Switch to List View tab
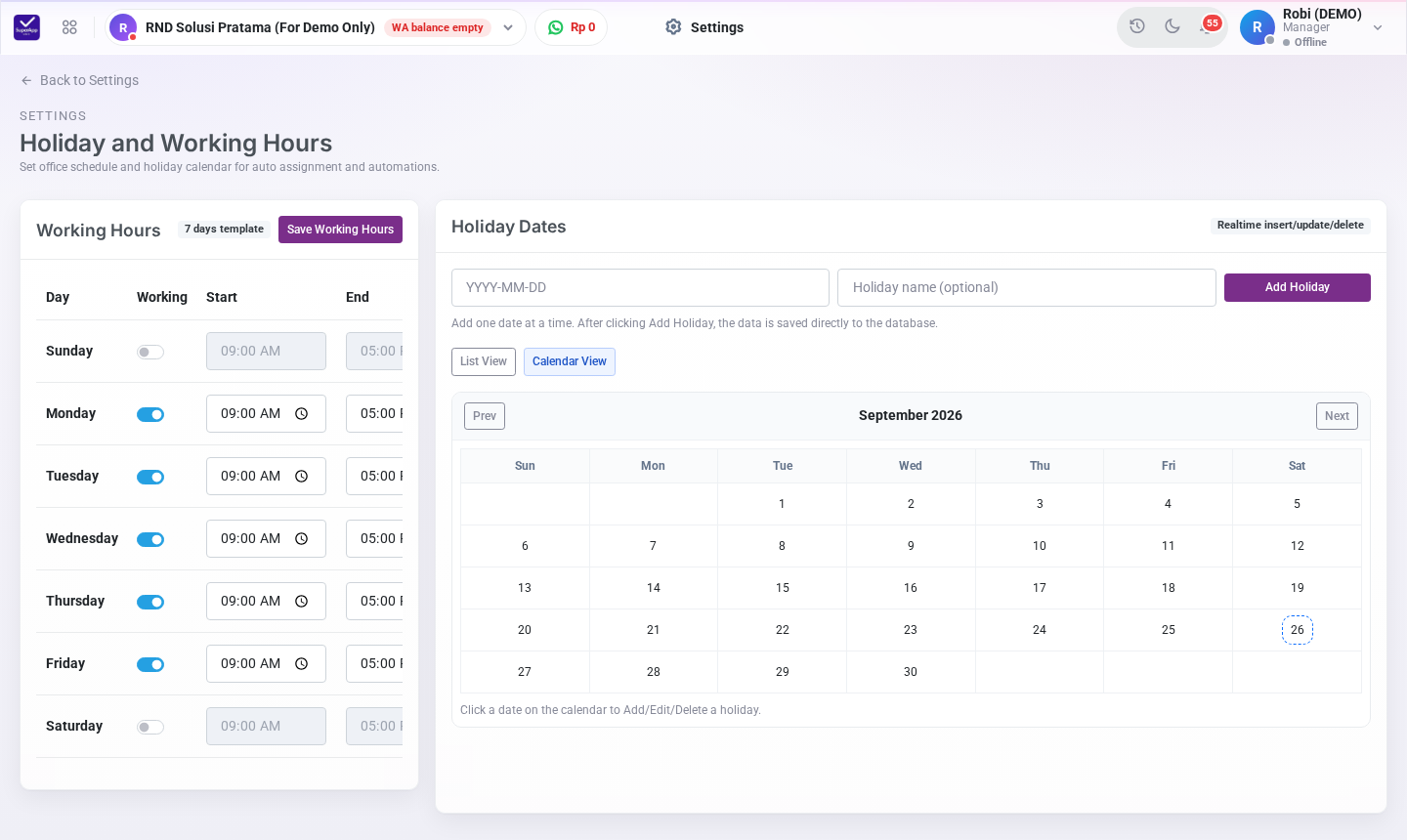Screen dimensions: 1407x840 click(x=484, y=361)
